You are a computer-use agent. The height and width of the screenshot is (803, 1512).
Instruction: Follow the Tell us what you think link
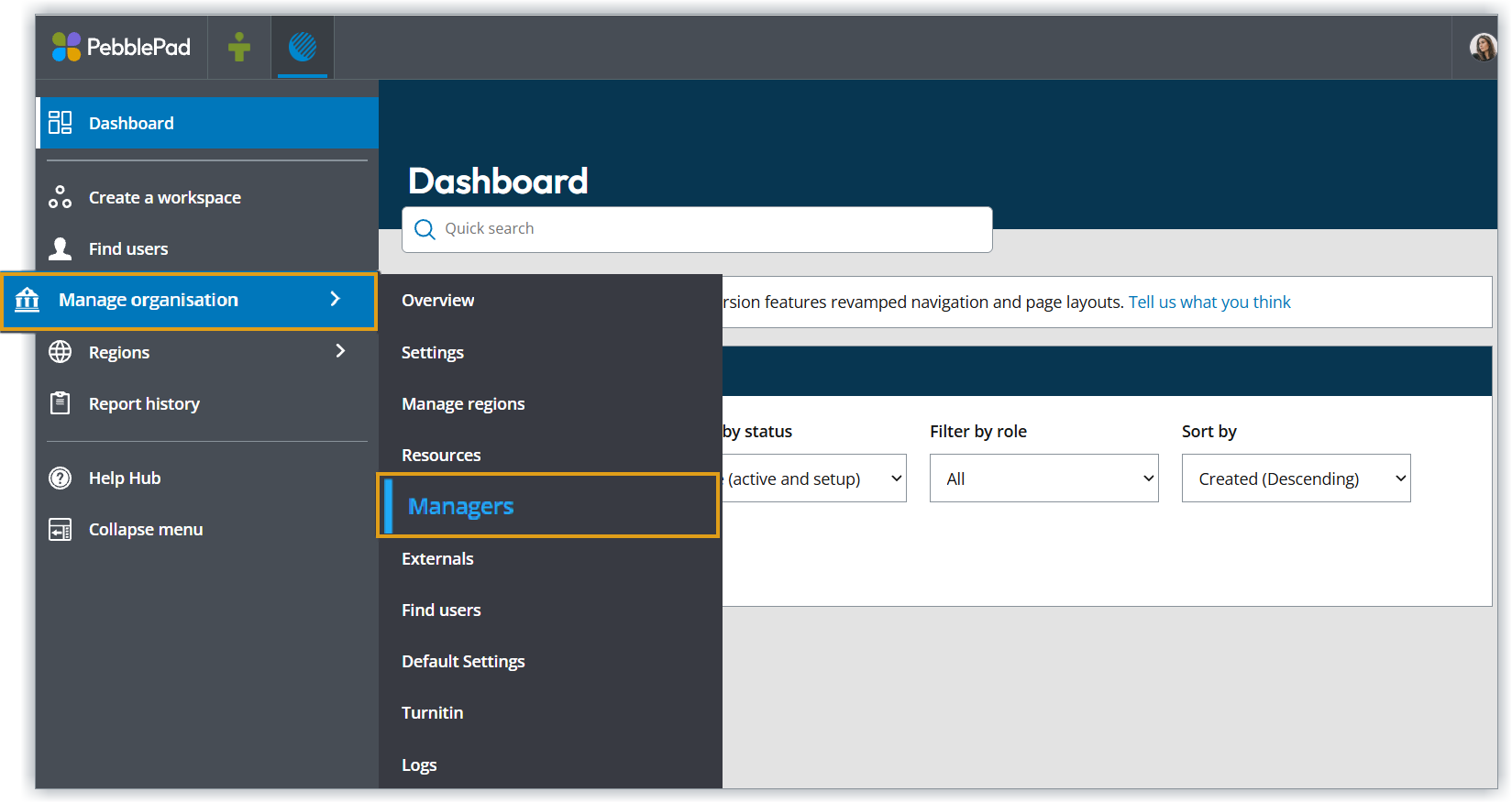pyautogui.click(x=1209, y=302)
